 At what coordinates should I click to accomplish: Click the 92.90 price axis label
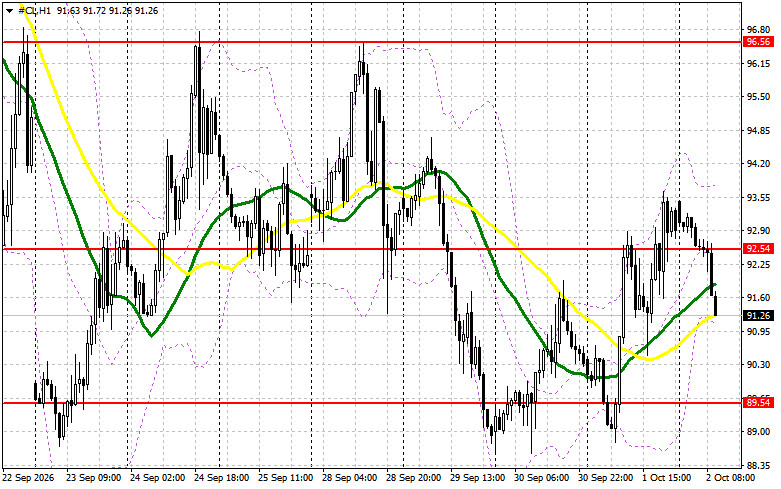pos(758,231)
